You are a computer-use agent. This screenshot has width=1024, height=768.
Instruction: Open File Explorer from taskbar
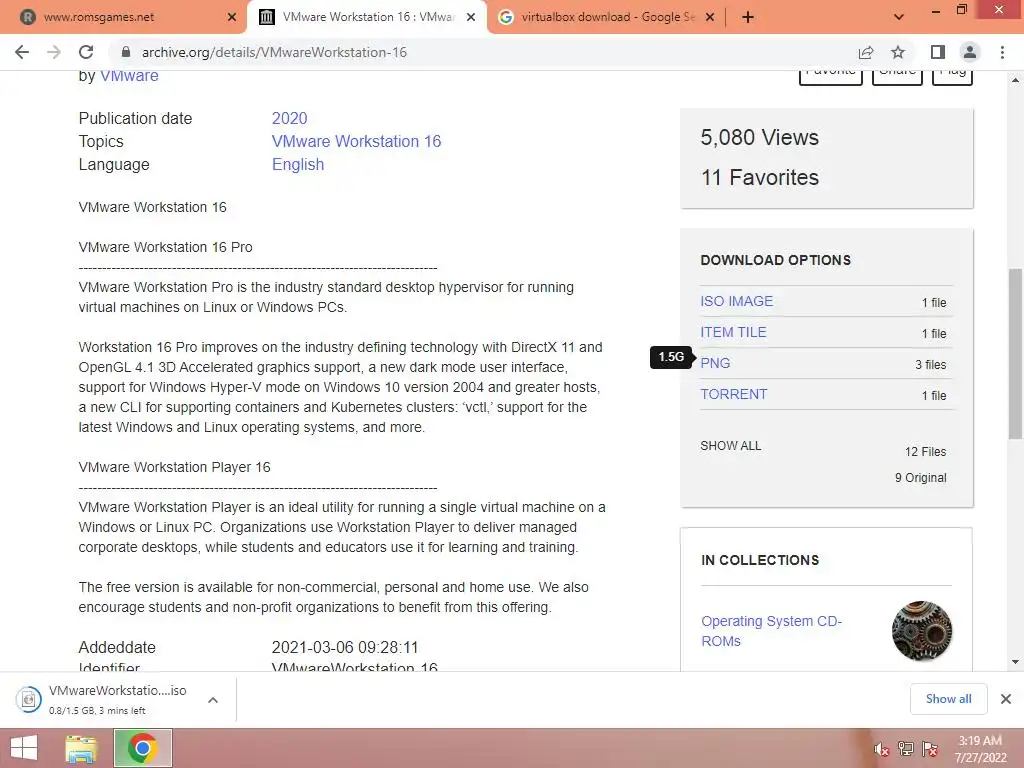click(82, 748)
